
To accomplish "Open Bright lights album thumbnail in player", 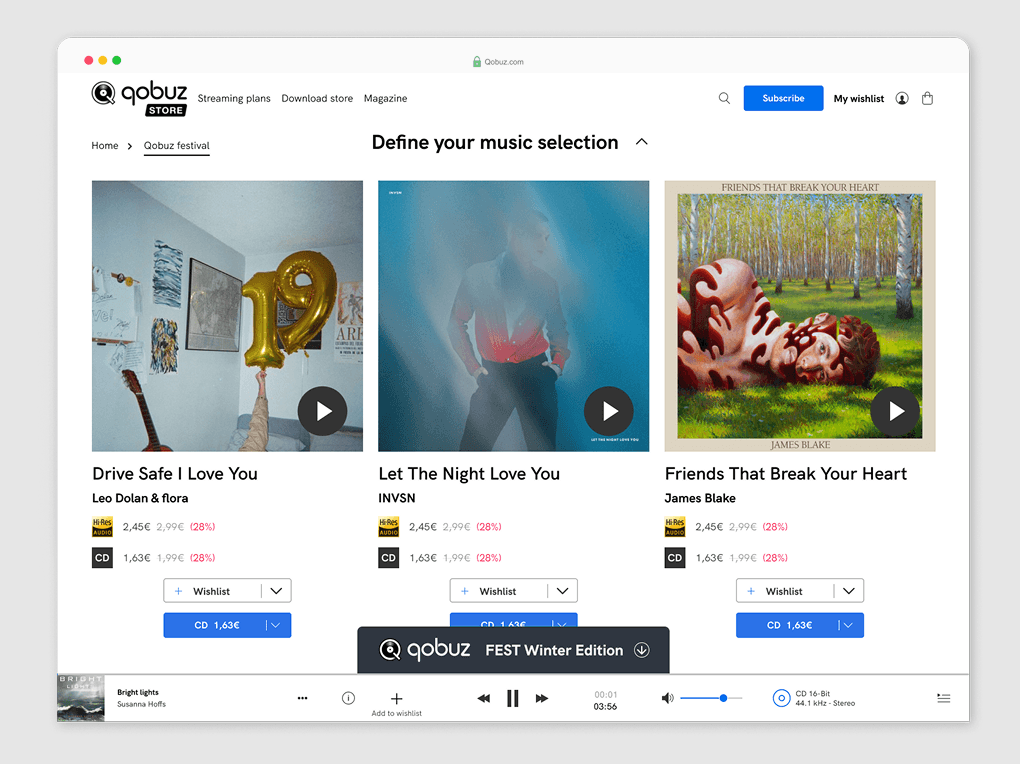I will [x=81, y=698].
